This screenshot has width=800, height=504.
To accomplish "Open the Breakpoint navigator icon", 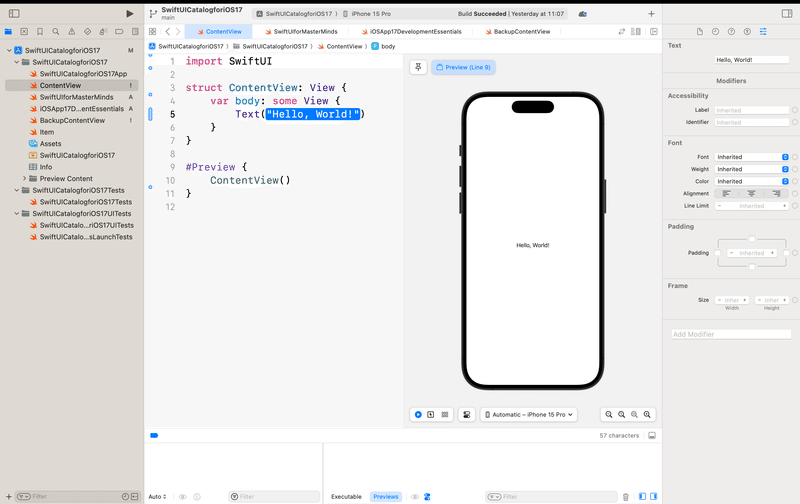I will click(119, 32).
